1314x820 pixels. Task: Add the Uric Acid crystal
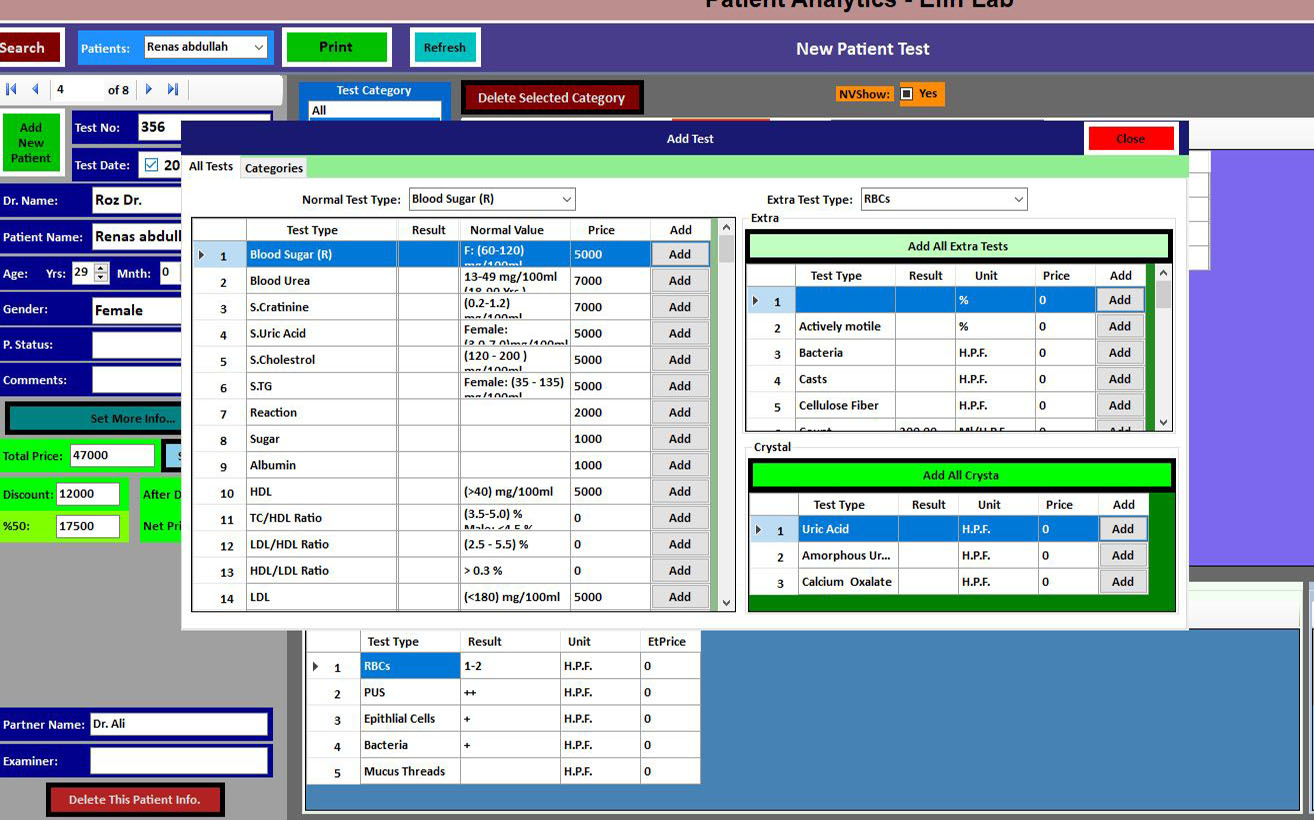point(1123,529)
